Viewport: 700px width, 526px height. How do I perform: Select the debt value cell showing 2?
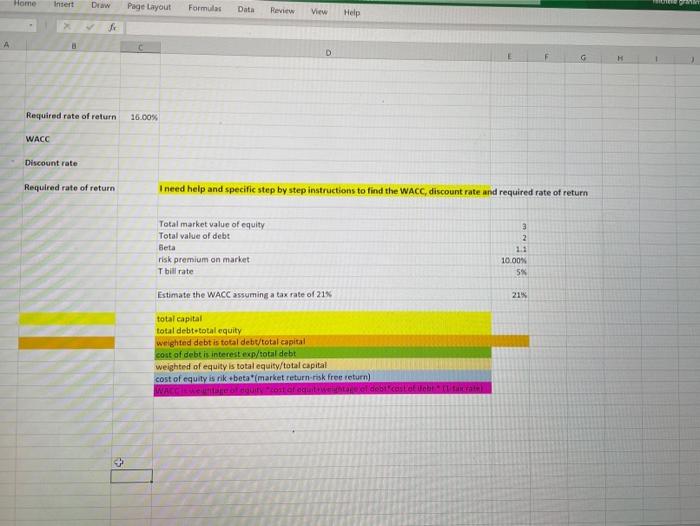pyautogui.click(x=509, y=238)
